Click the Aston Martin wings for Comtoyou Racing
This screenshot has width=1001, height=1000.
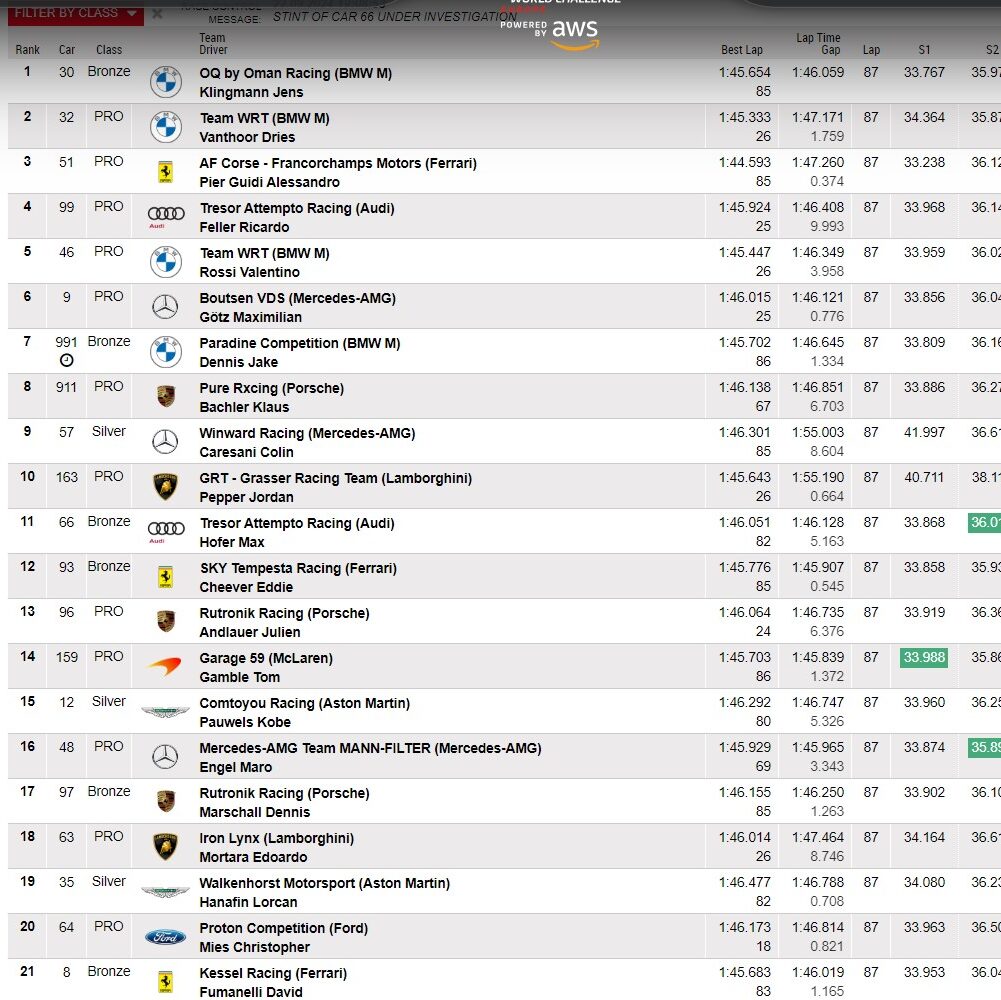tap(165, 712)
